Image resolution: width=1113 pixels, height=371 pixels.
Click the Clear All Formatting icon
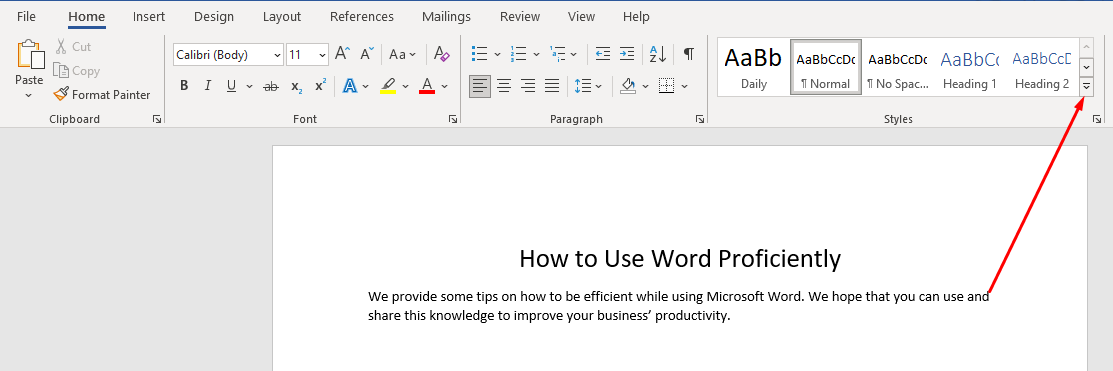pos(442,54)
